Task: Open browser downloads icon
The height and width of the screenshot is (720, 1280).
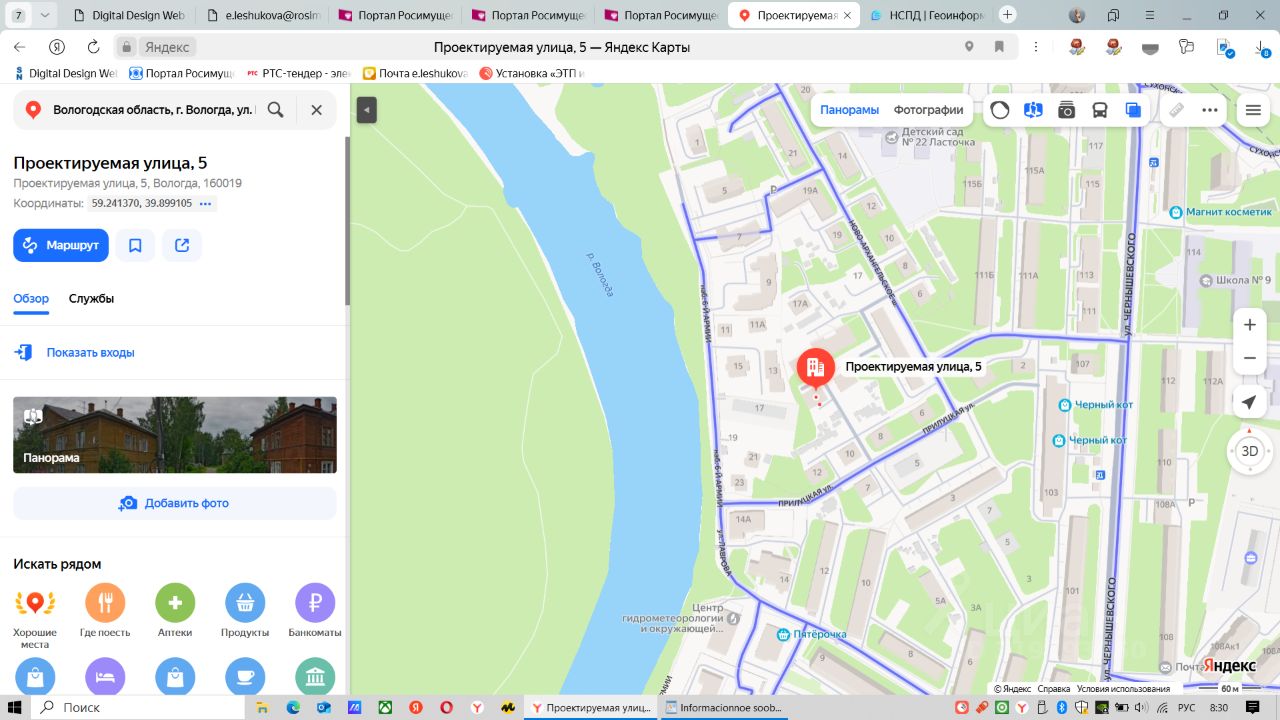Action: (x=1262, y=47)
